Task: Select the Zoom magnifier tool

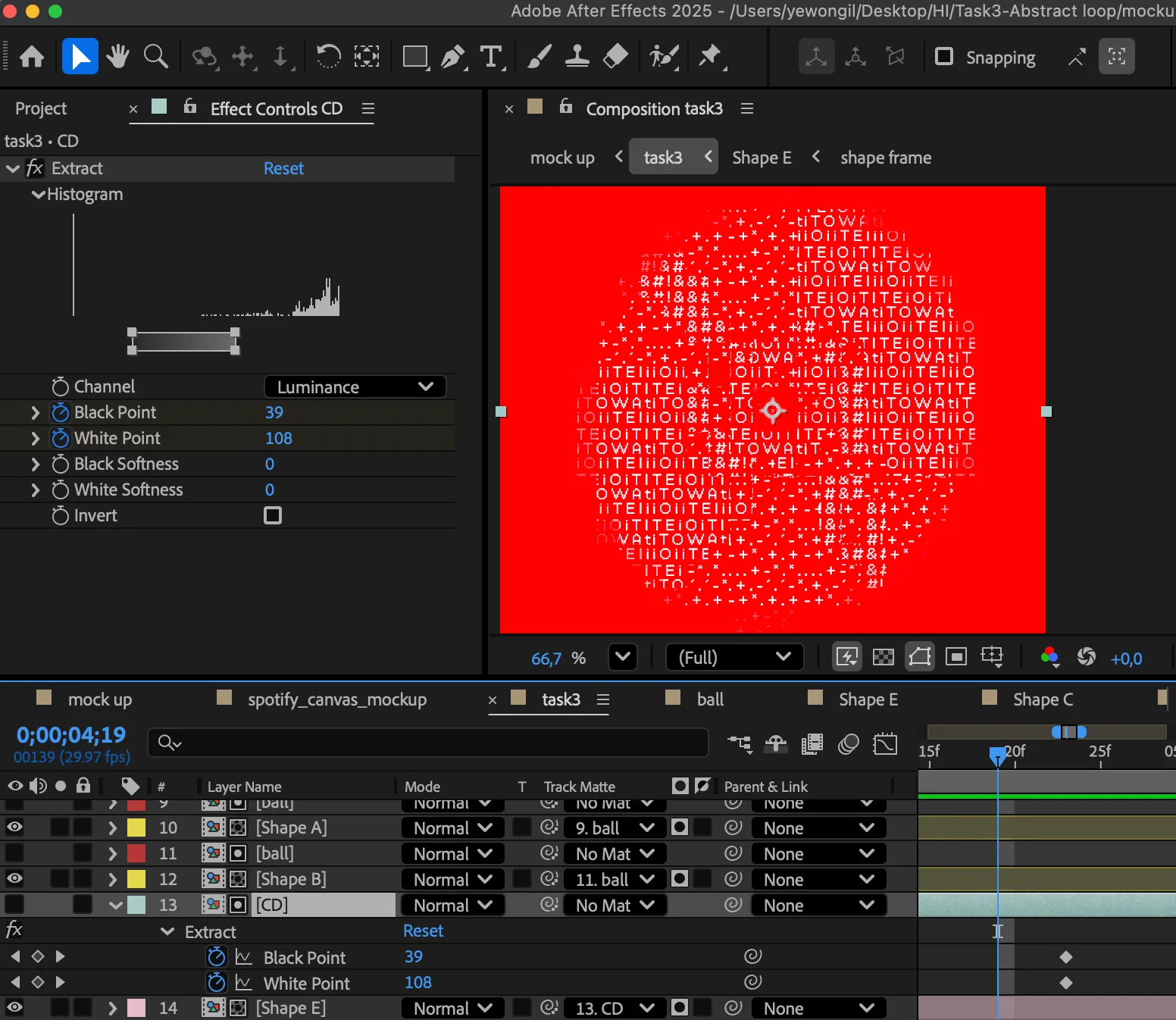Action: click(x=156, y=57)
